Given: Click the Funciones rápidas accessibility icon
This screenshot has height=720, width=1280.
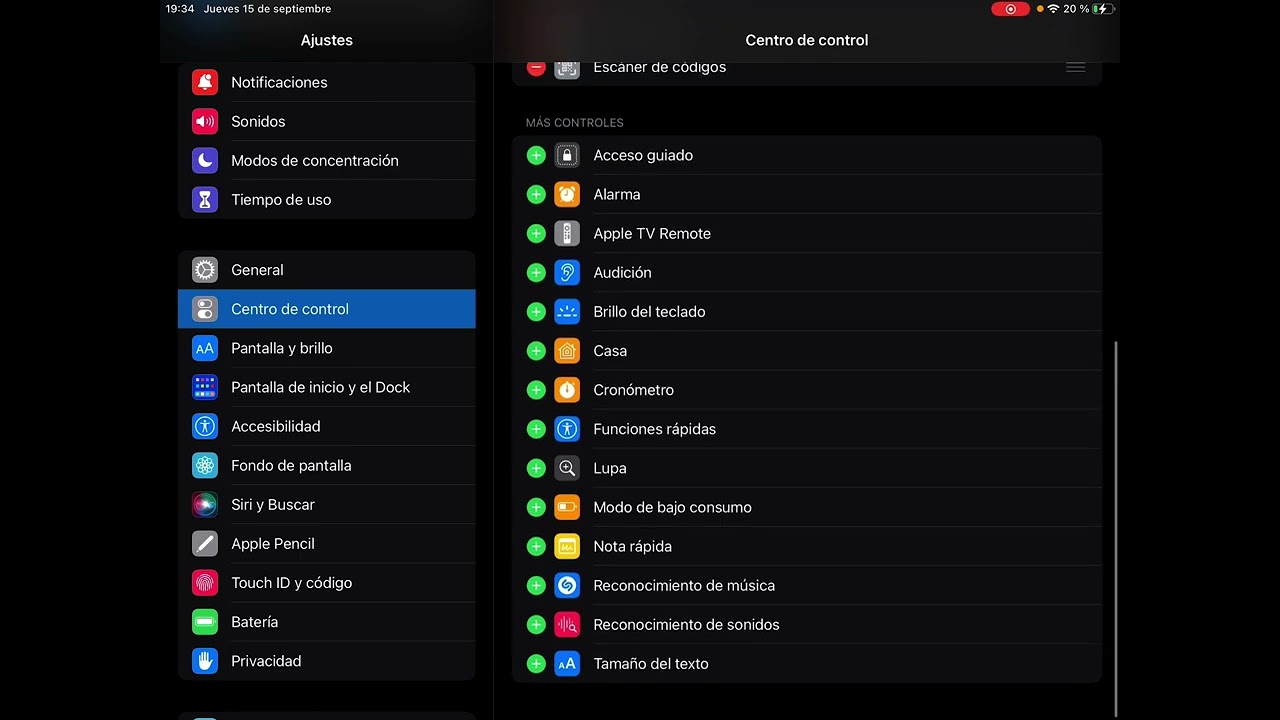Looking at the screenshot, I should 567,428.
